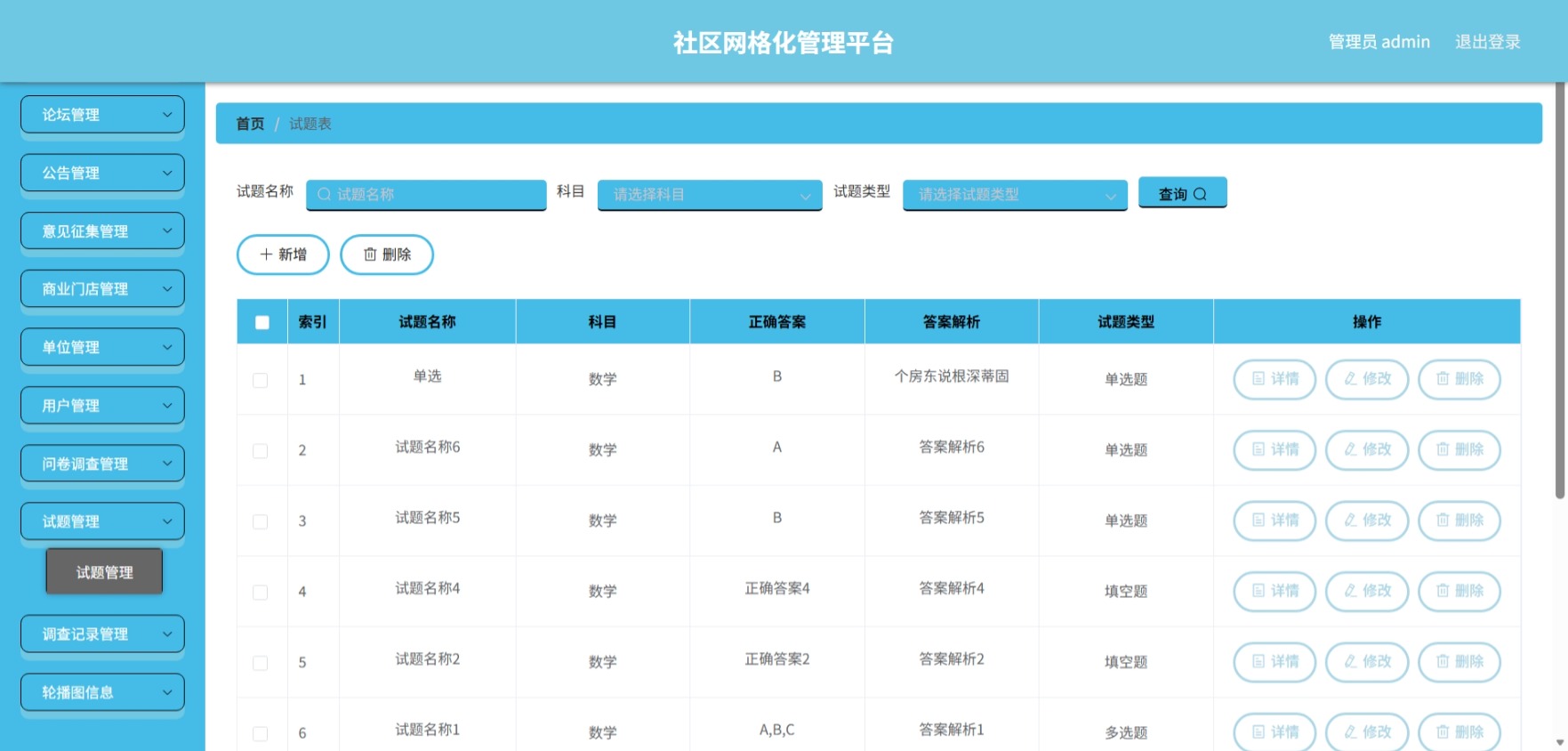Image resolution: width=1568 pixels, height=751 pixels.
Task: Edit 试题名称4 via 修改
Action: click(1367, 591)
